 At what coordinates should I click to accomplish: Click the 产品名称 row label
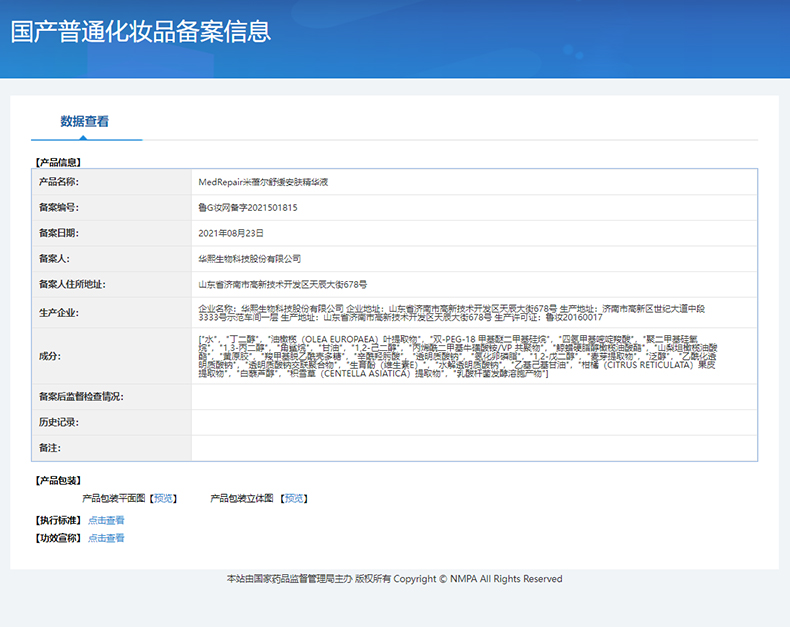[x=58, y=182]
